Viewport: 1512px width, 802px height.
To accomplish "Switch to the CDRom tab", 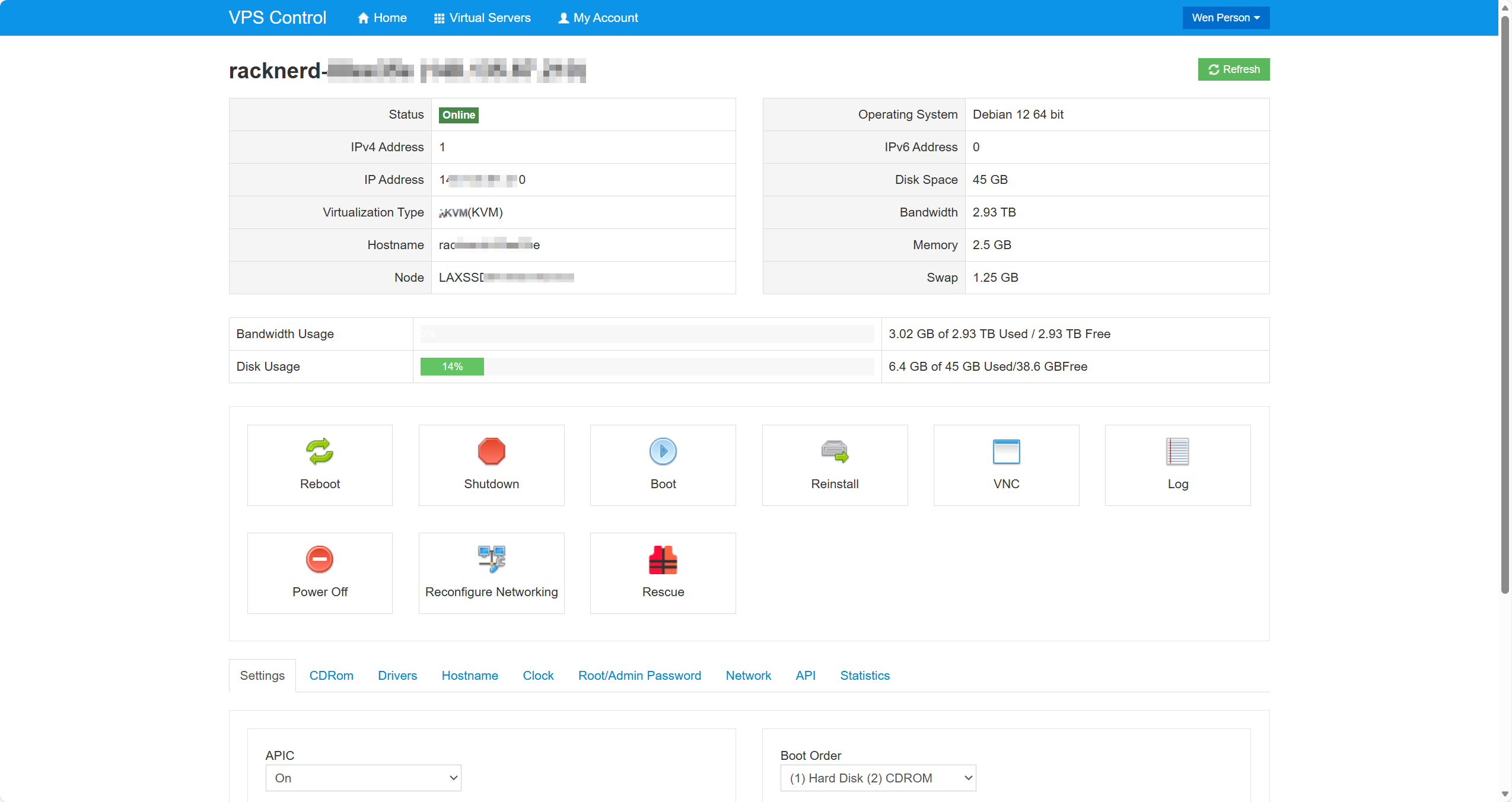I will point(331,676).
